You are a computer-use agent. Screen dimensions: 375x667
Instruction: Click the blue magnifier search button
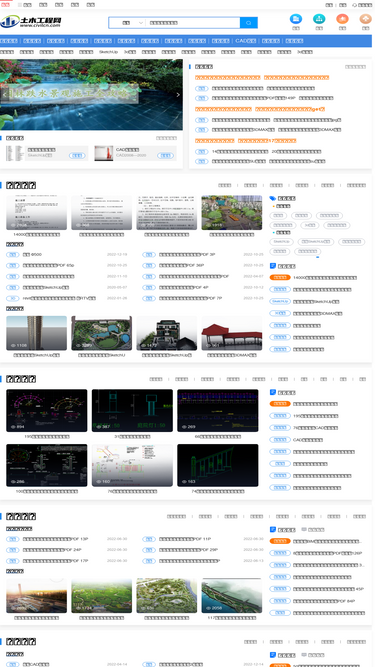pyautogui.click(x=249, y=23)
